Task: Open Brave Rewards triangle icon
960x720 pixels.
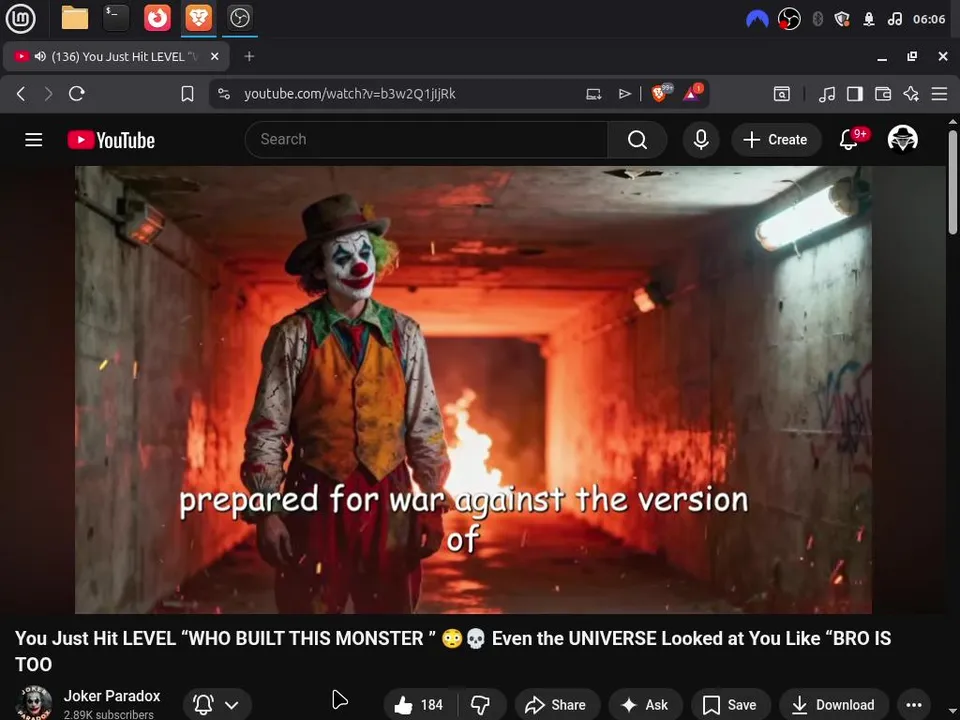Action: tap(692, 93)
